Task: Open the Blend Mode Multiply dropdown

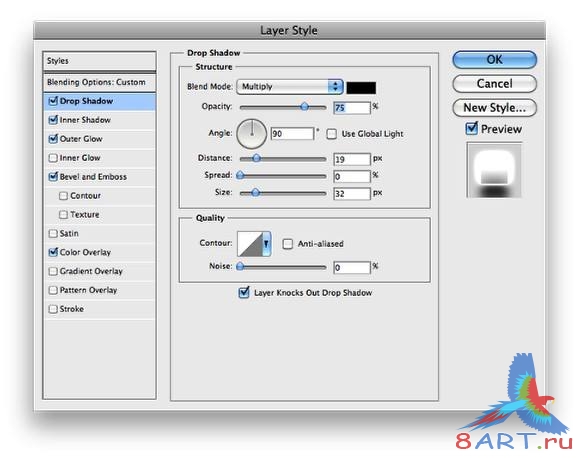Action: 290,87
